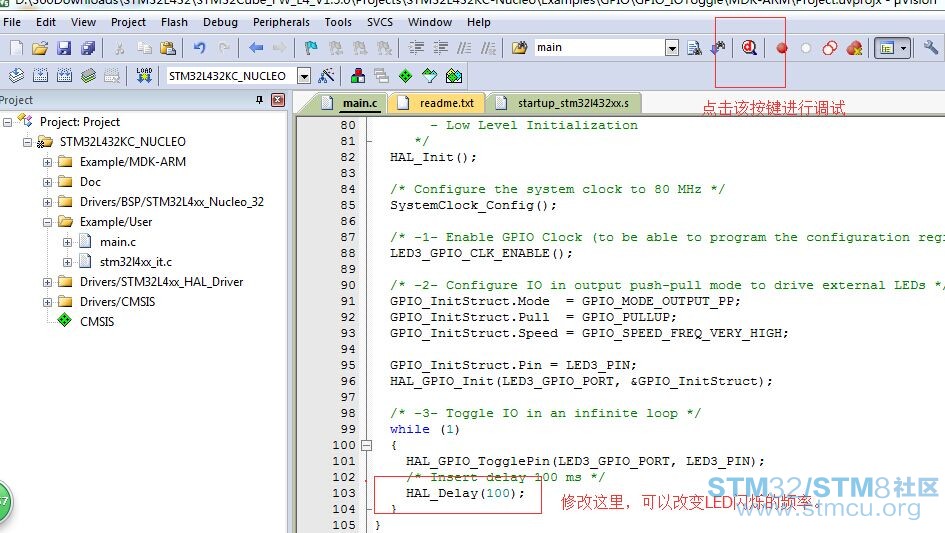Image resolution: width=945 pixels, height=533 pixels.
Task: Collapse the Project: Project root node
Action: click(x=7, y=122)
